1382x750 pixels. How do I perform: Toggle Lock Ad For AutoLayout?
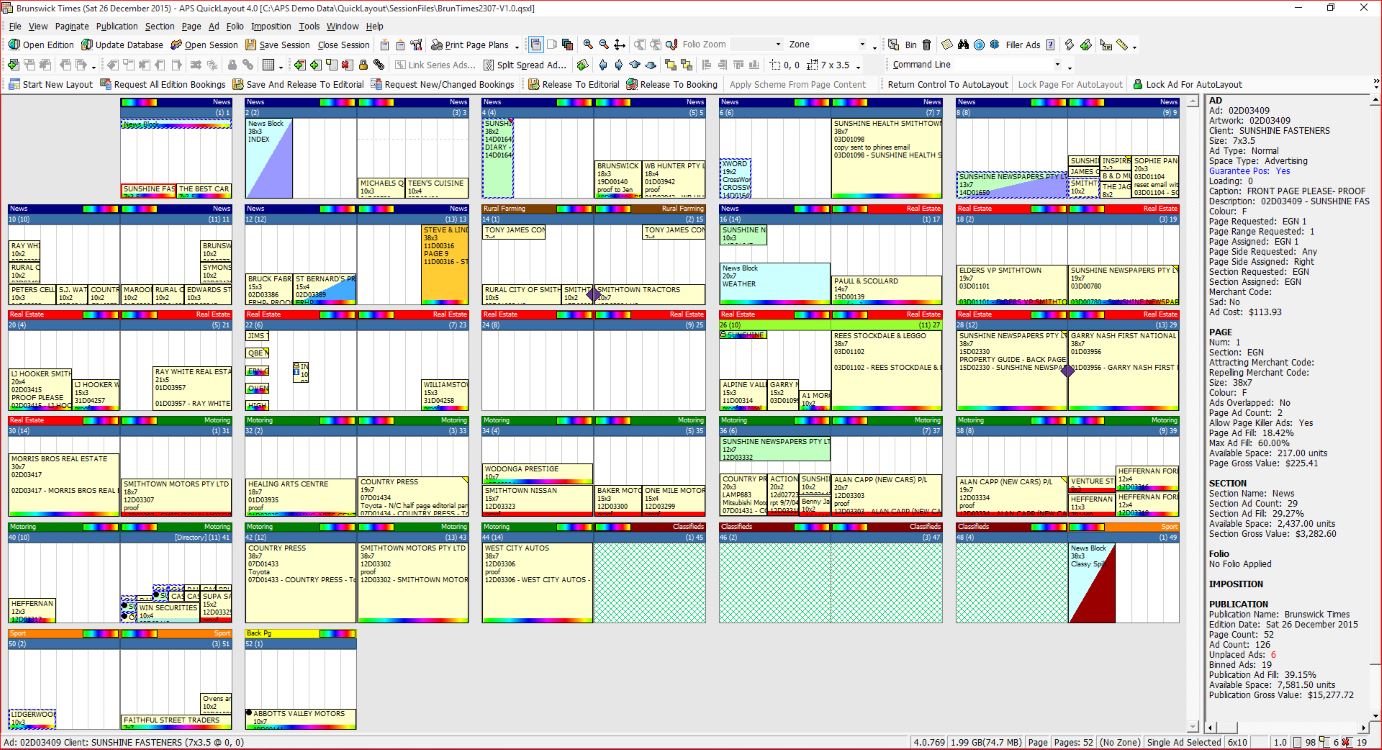tap(1187, 85)
